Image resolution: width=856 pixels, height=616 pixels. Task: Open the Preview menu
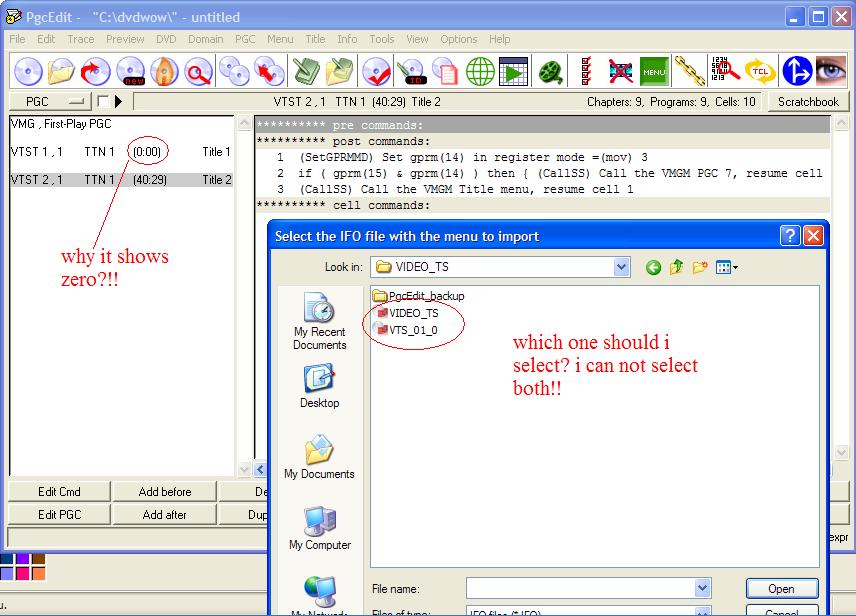coord(125,39)
